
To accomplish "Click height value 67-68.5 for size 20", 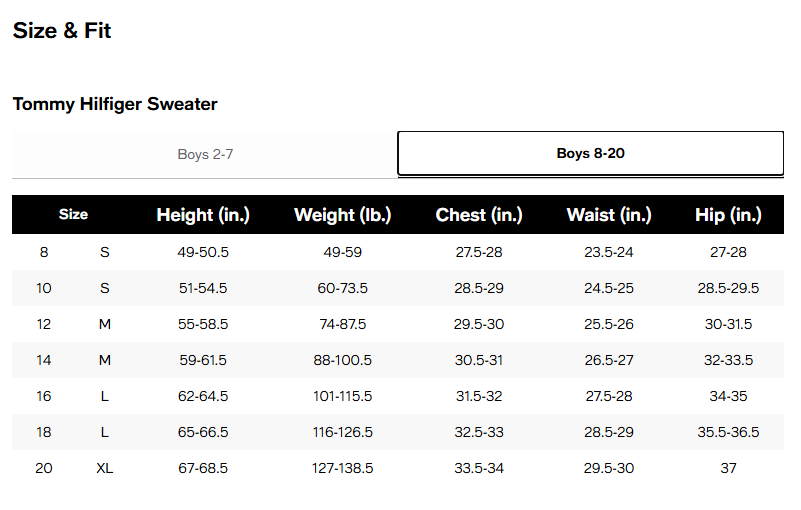I will point(203,468).
